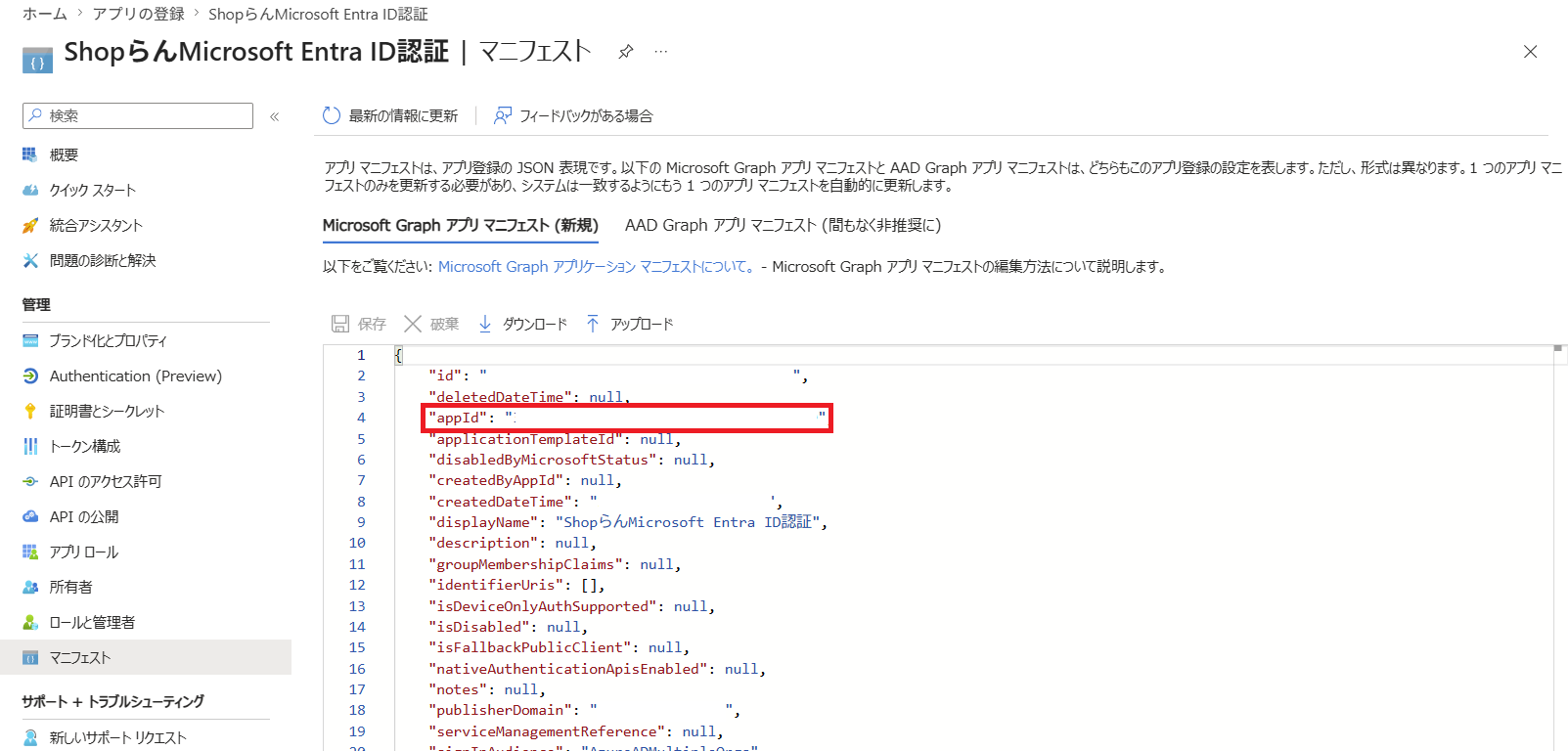Open Microsoft Graph アプリケーション マニフェストについて link

(x=598, y=266)
